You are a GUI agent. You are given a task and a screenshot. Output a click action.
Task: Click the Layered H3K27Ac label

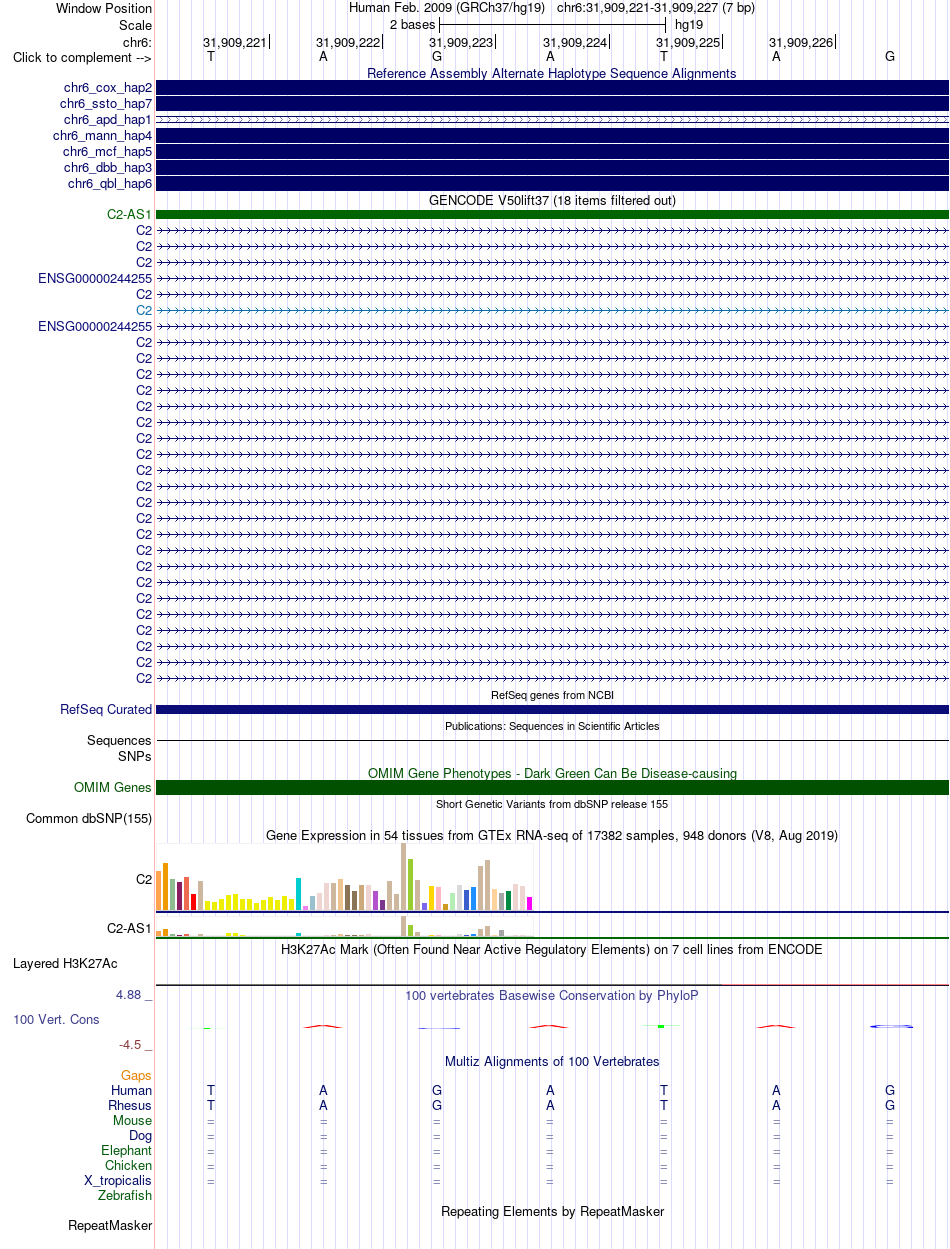[65, 965]
